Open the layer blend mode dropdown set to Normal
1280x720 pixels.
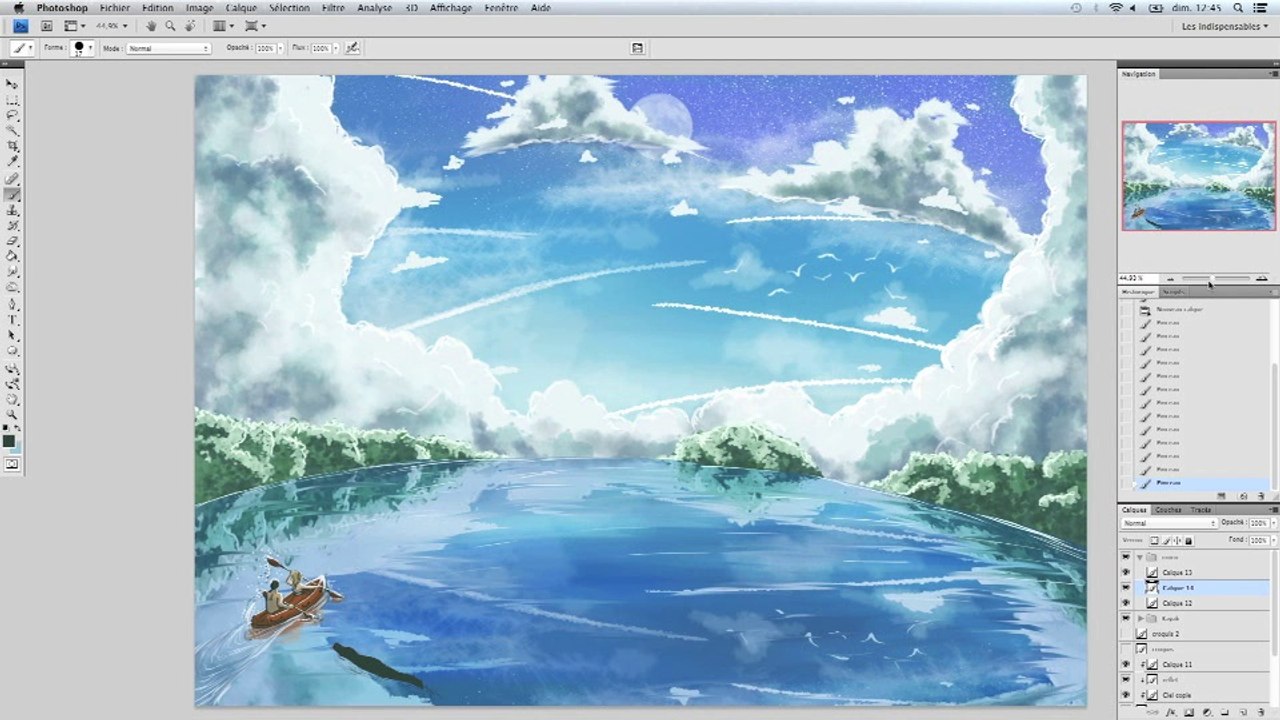1169,523
